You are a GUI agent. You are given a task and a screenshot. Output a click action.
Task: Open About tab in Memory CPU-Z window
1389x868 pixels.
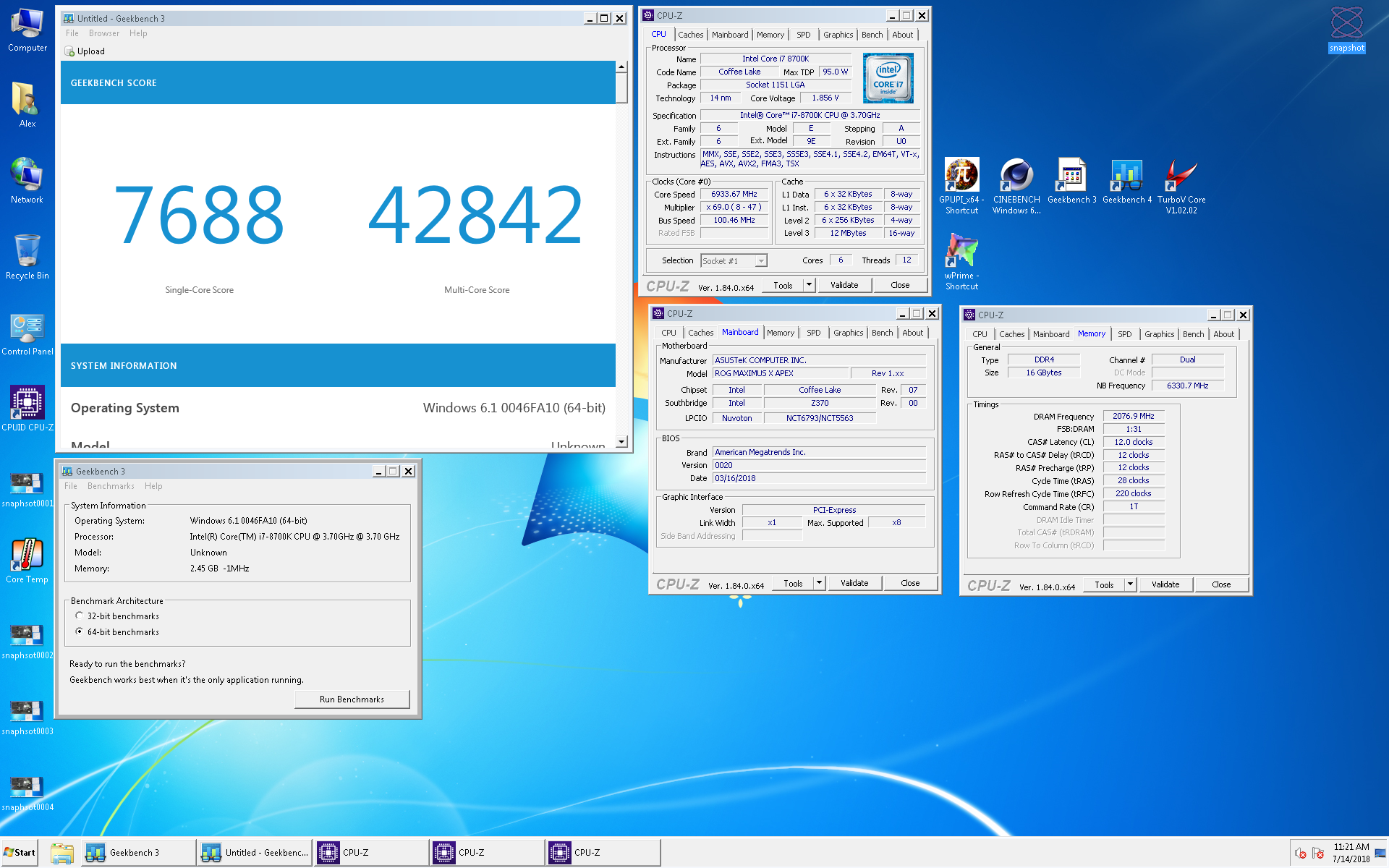1223,334
